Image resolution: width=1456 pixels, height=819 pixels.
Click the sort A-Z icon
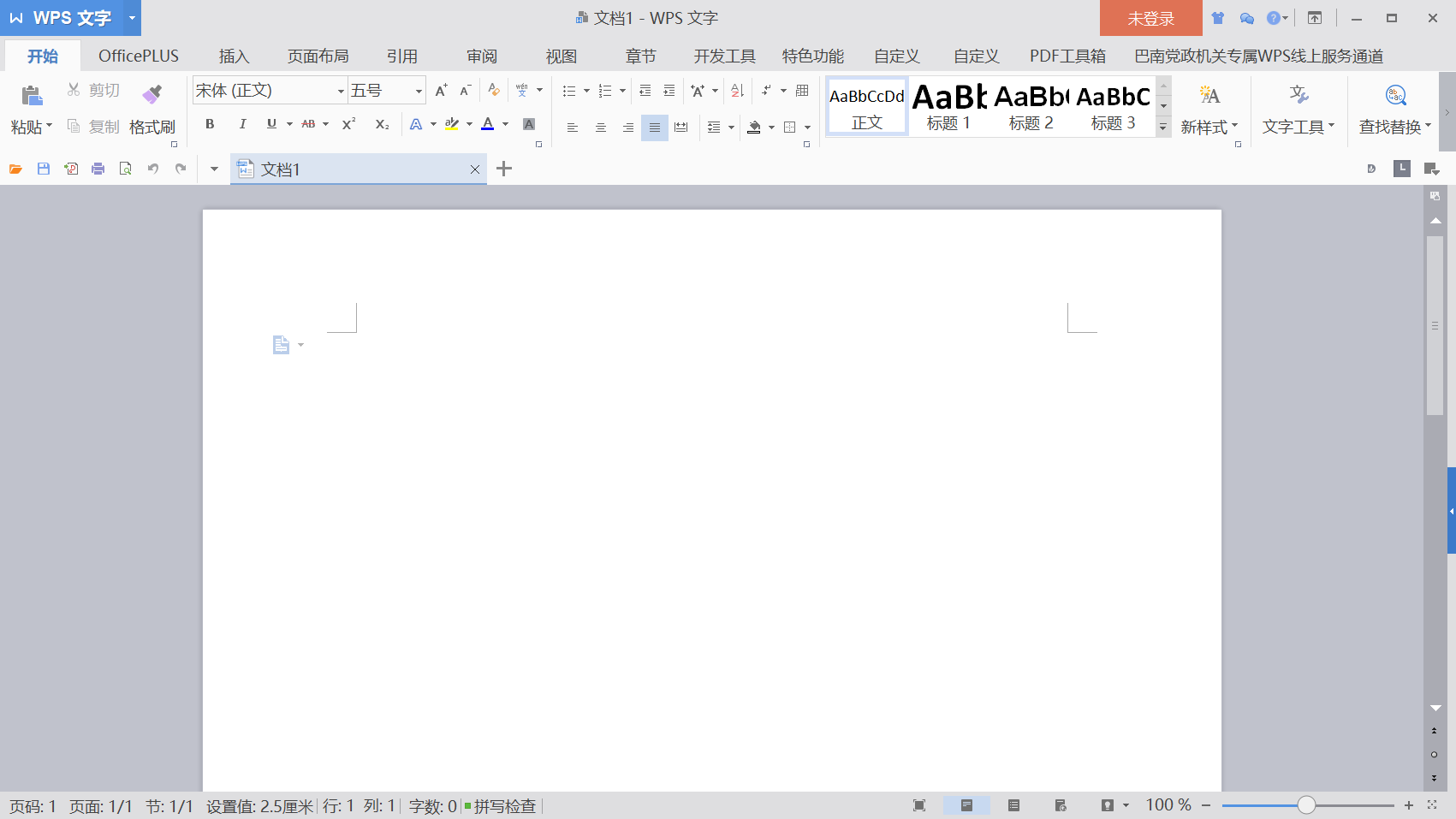click(x=737, y=90)
